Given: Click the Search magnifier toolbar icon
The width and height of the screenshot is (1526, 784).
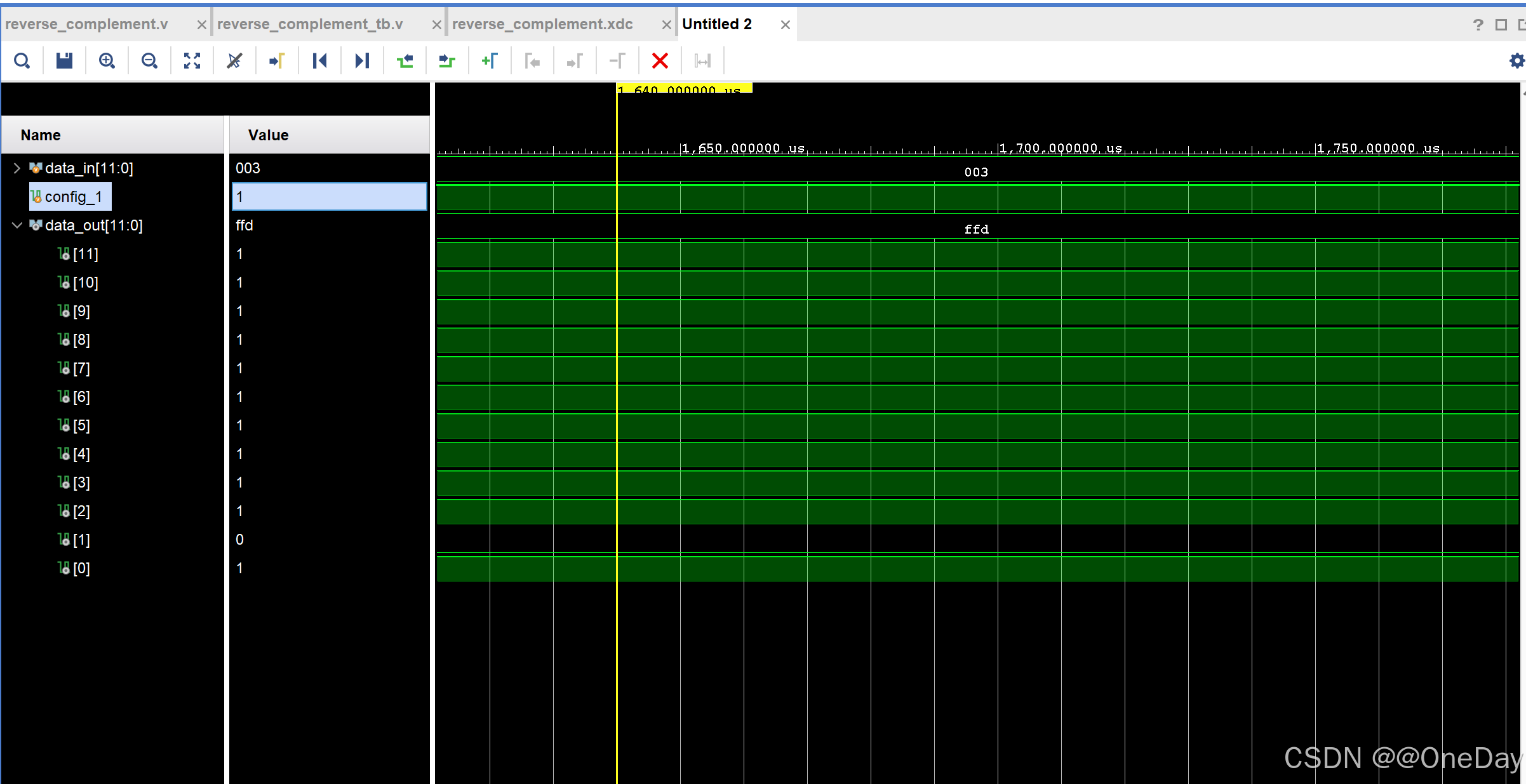Looking at the screenshot, I should pos(22,61).
